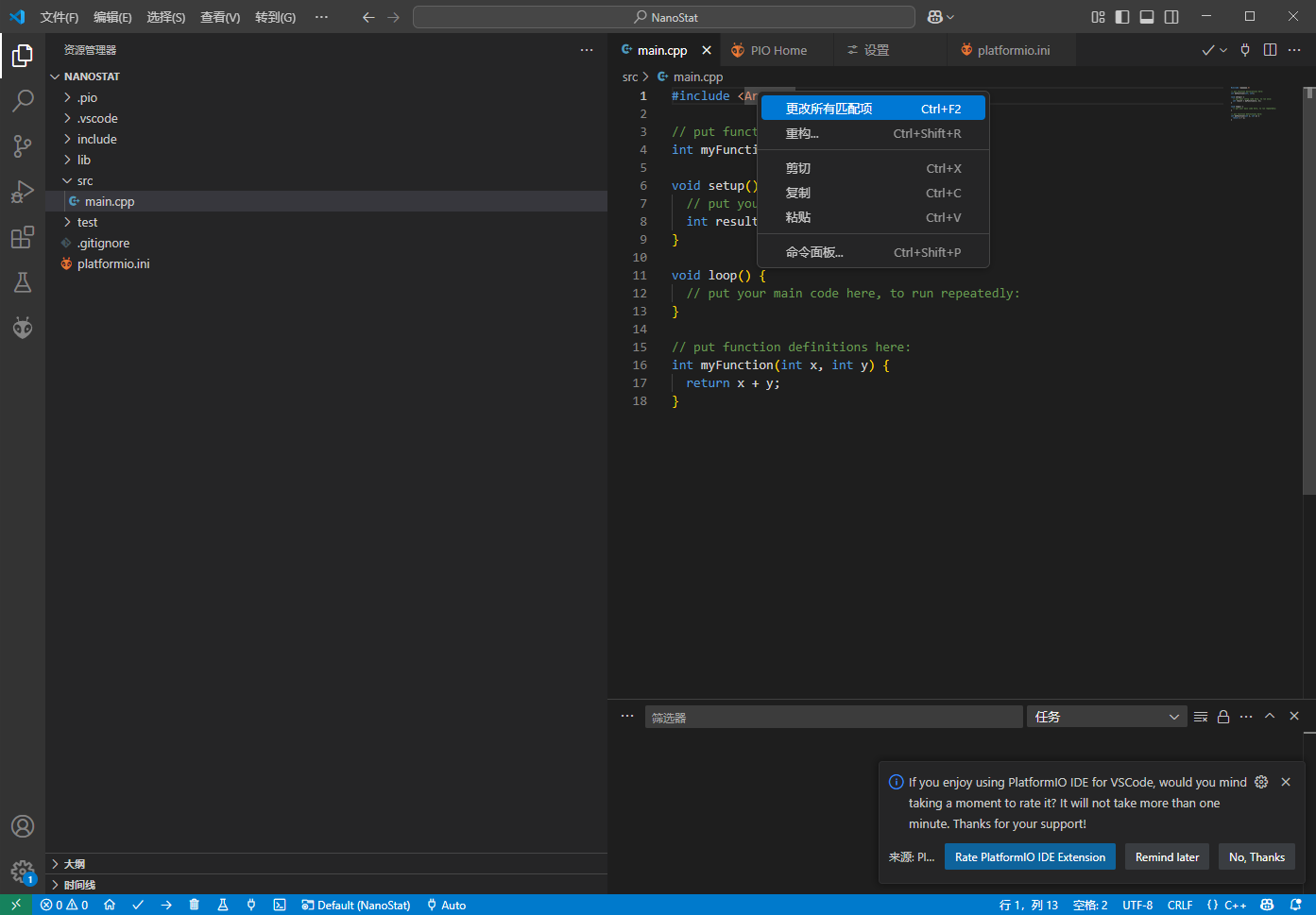Toggle the output scroll lock icon
Viewport: 1316px width, 915px height.
(1223, 717)
